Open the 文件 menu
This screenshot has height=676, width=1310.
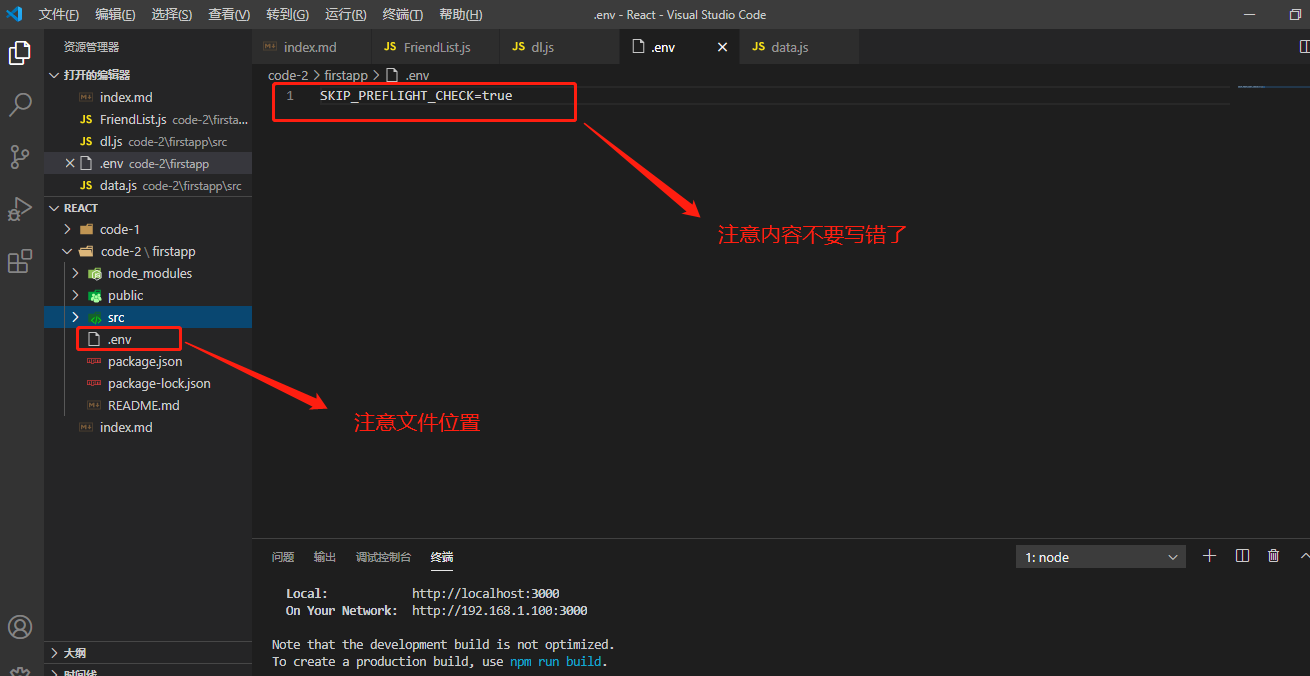click(x=59, y=15)
